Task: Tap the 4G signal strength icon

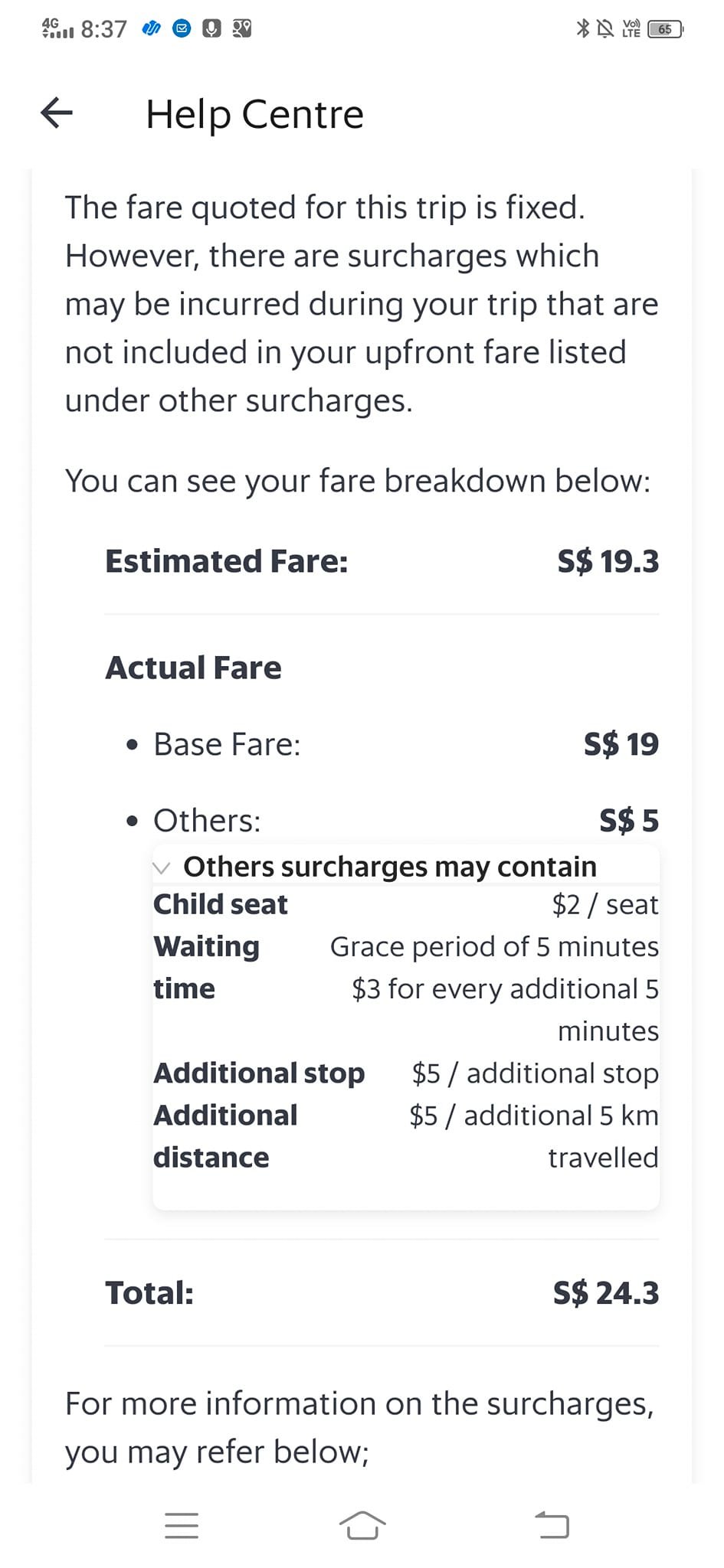Action: coord(57,29)
